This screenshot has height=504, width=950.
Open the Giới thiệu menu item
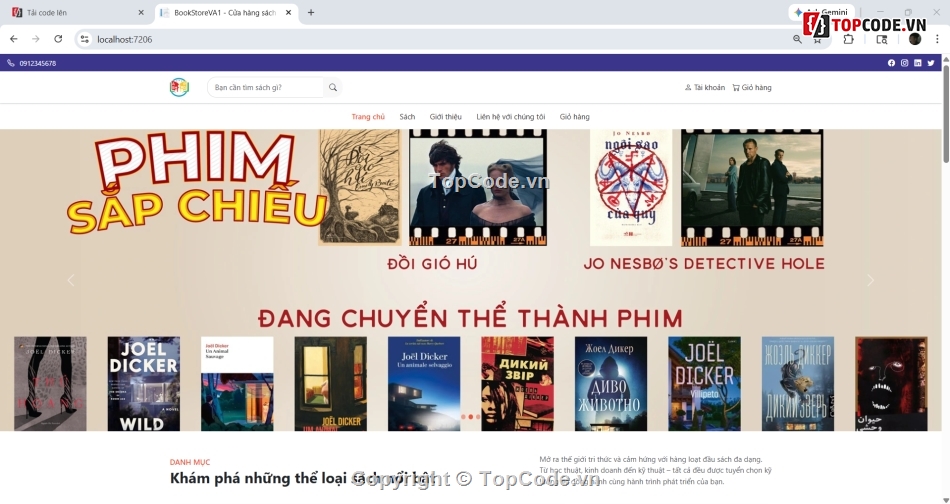[x=445, y=116]
